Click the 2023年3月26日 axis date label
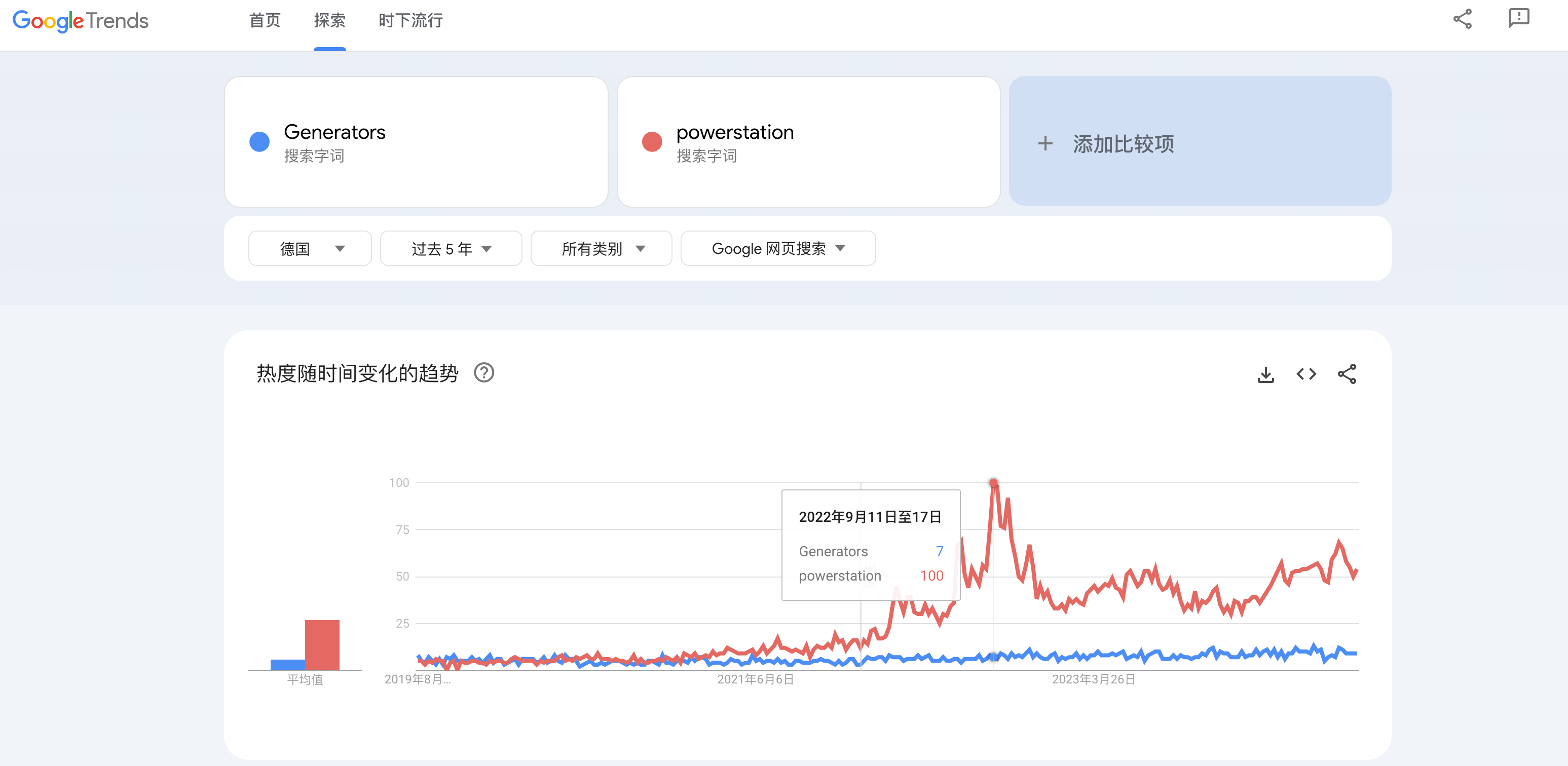This screenshot has width=1568, height=766. (1094, 679)
